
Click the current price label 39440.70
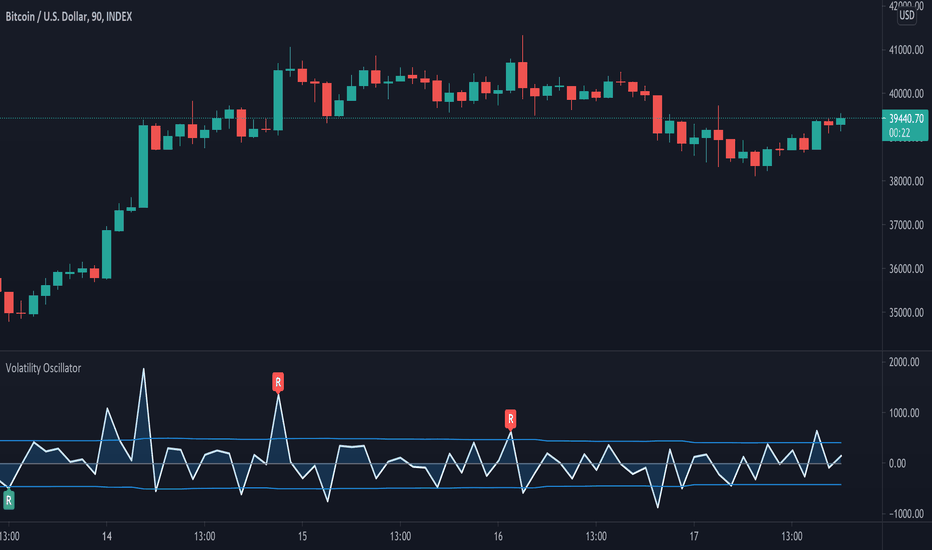click(906, 119)
